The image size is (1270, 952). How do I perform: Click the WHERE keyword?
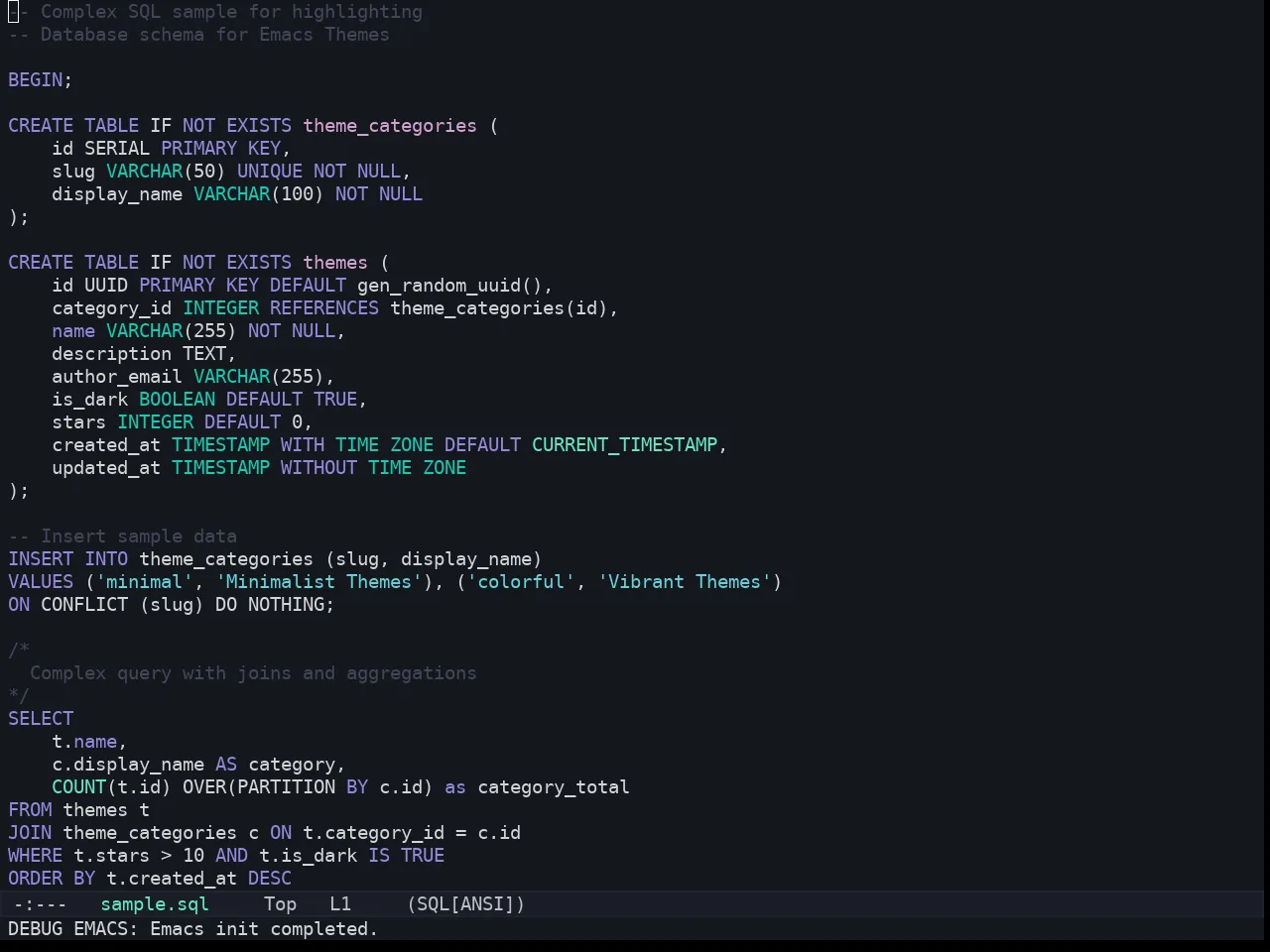(x=36, y=856)
